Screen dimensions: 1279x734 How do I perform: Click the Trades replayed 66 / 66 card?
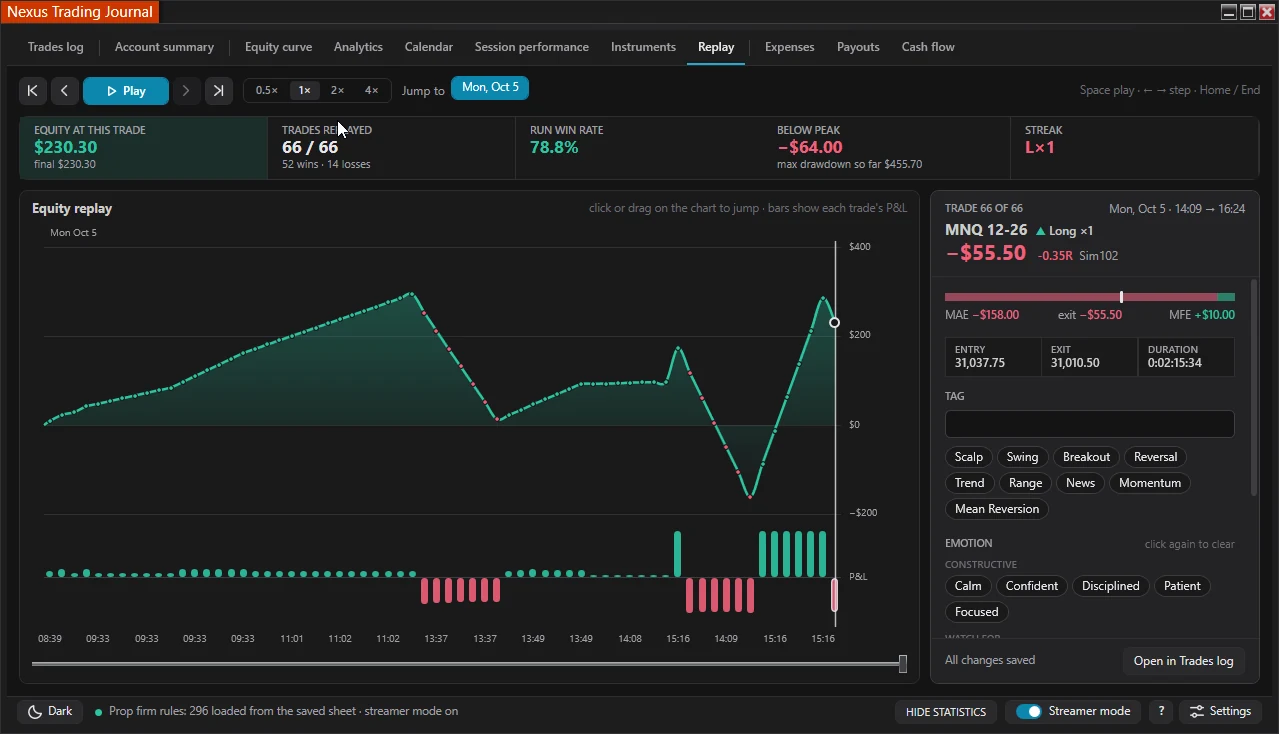(391, 148)
